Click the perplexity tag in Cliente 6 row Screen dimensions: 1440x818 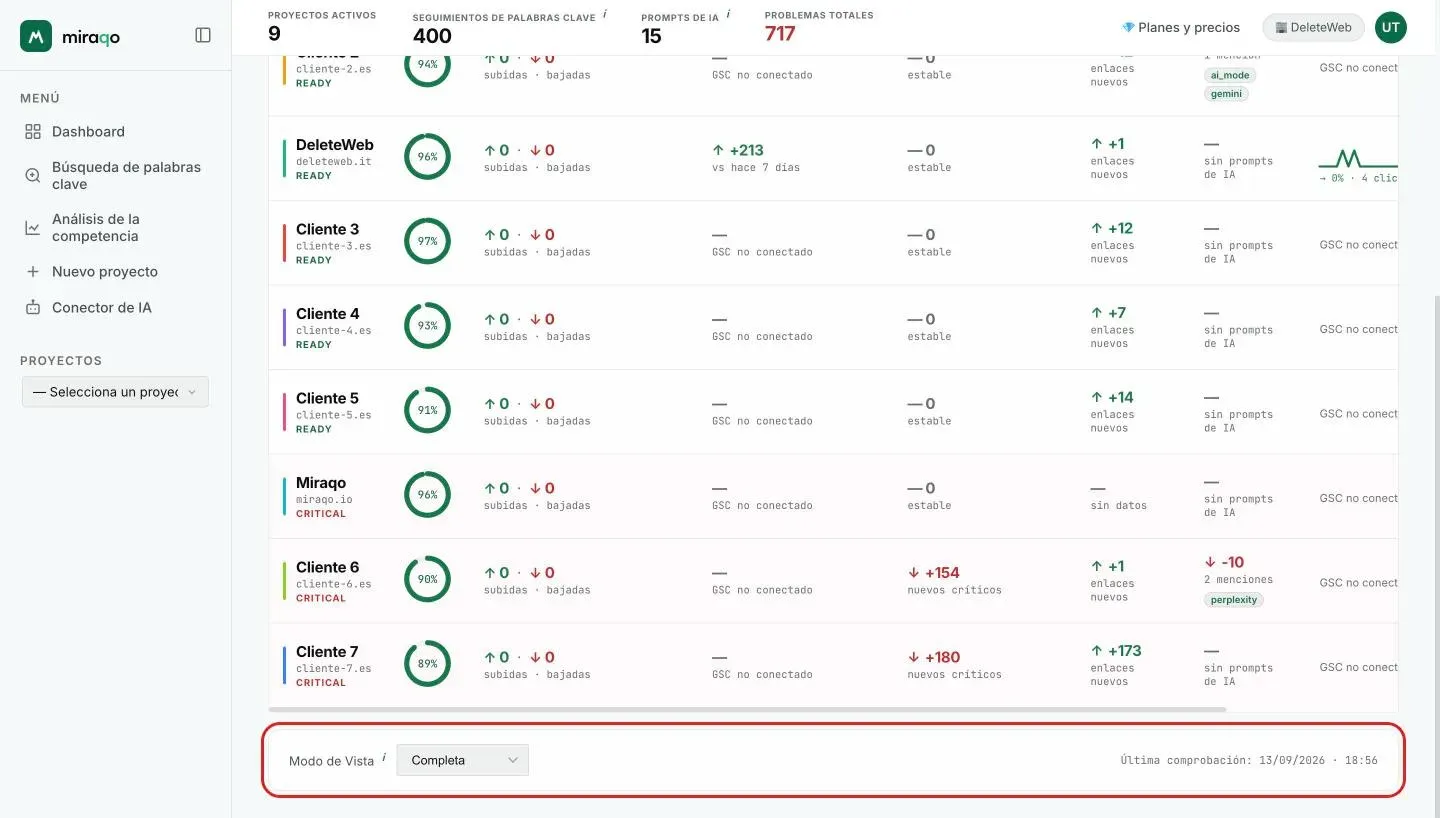tap(1234, 600)
